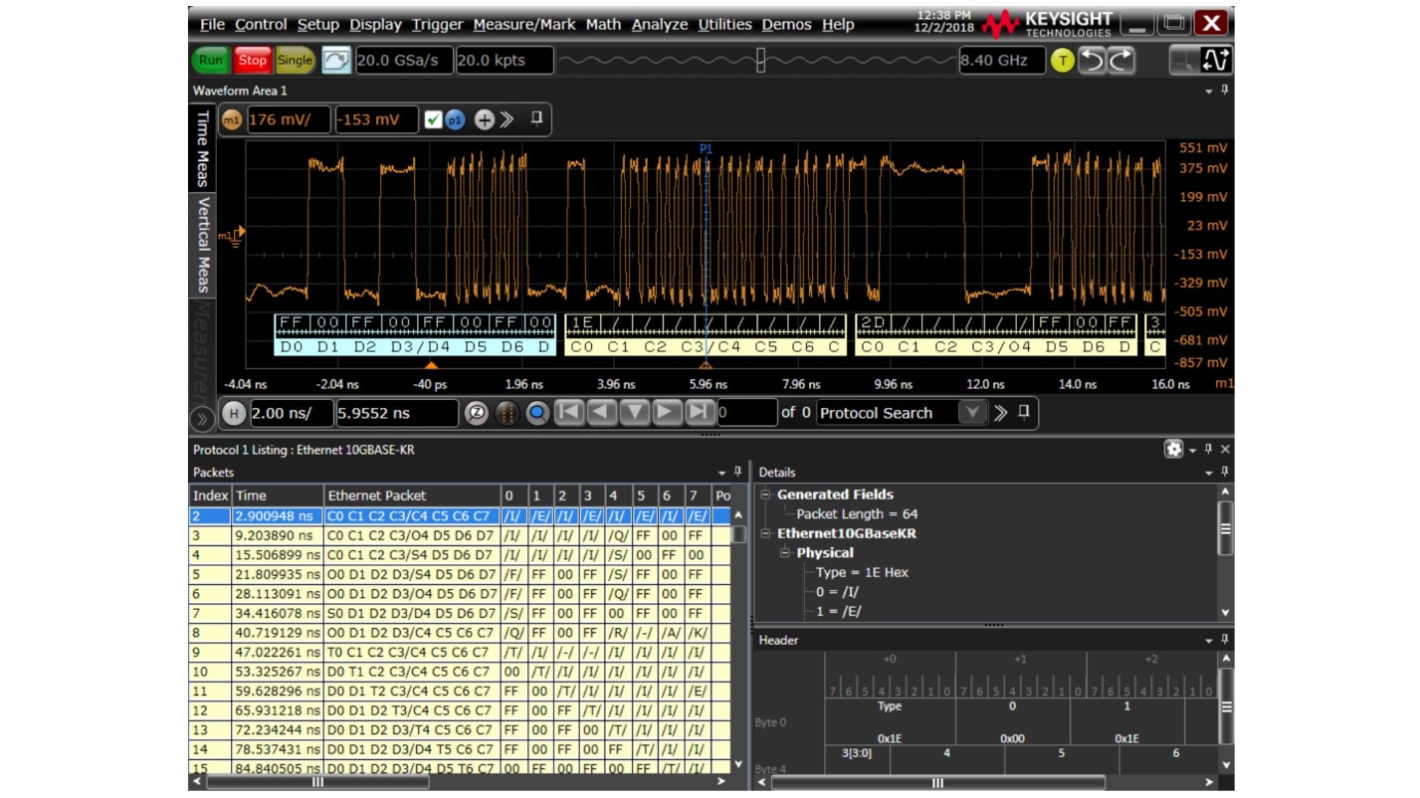Viewport: 1420px width, 798px height.
Task: Pin the Waveform Area 1 panel
Action: click(x=1225, y=91)
